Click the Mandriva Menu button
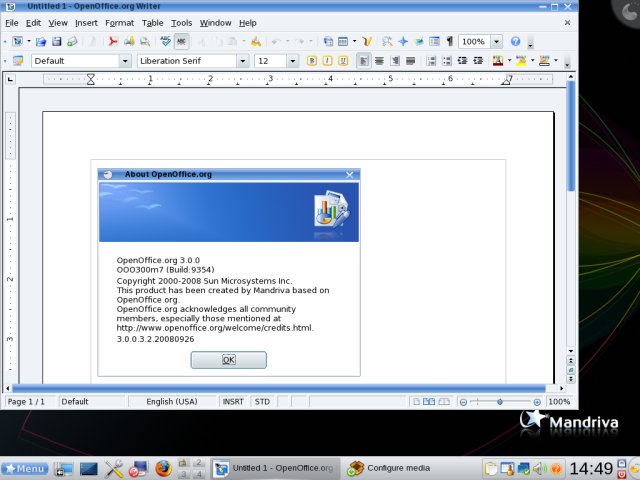640x480 pixels. 25,469
